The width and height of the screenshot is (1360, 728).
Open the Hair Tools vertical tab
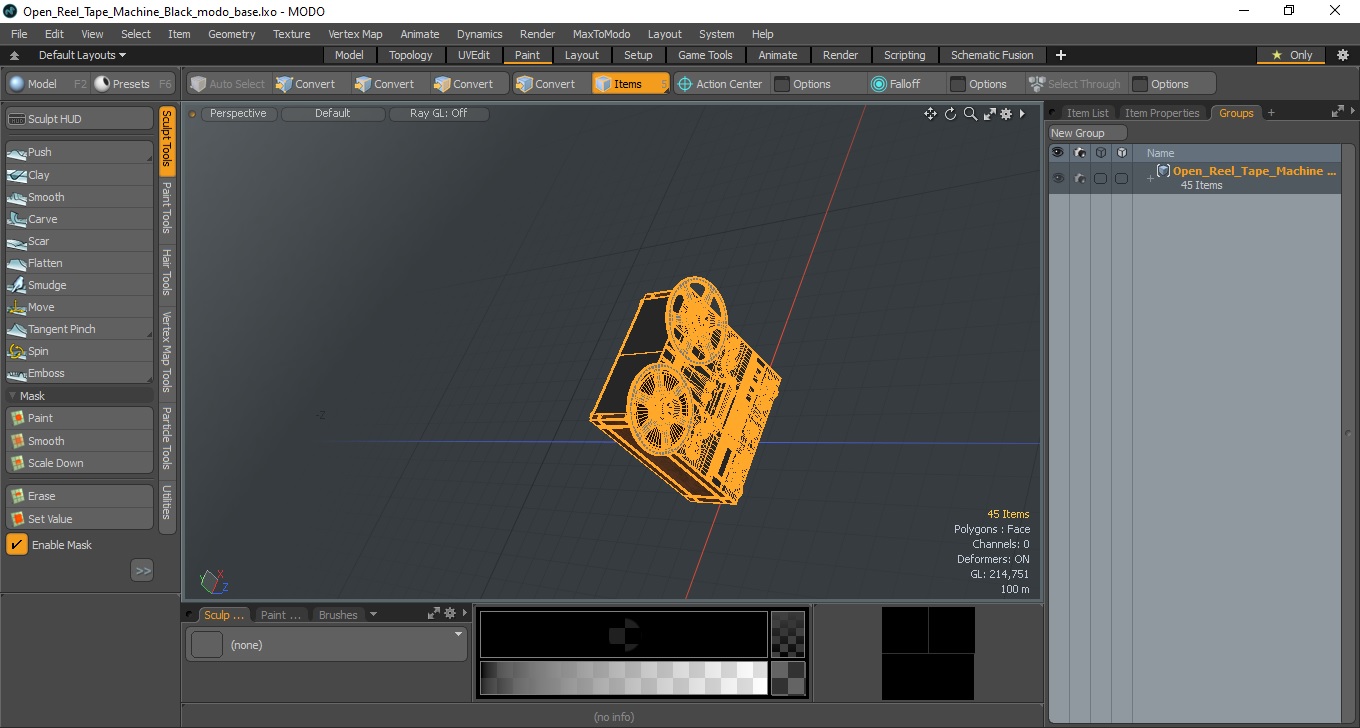167,271
